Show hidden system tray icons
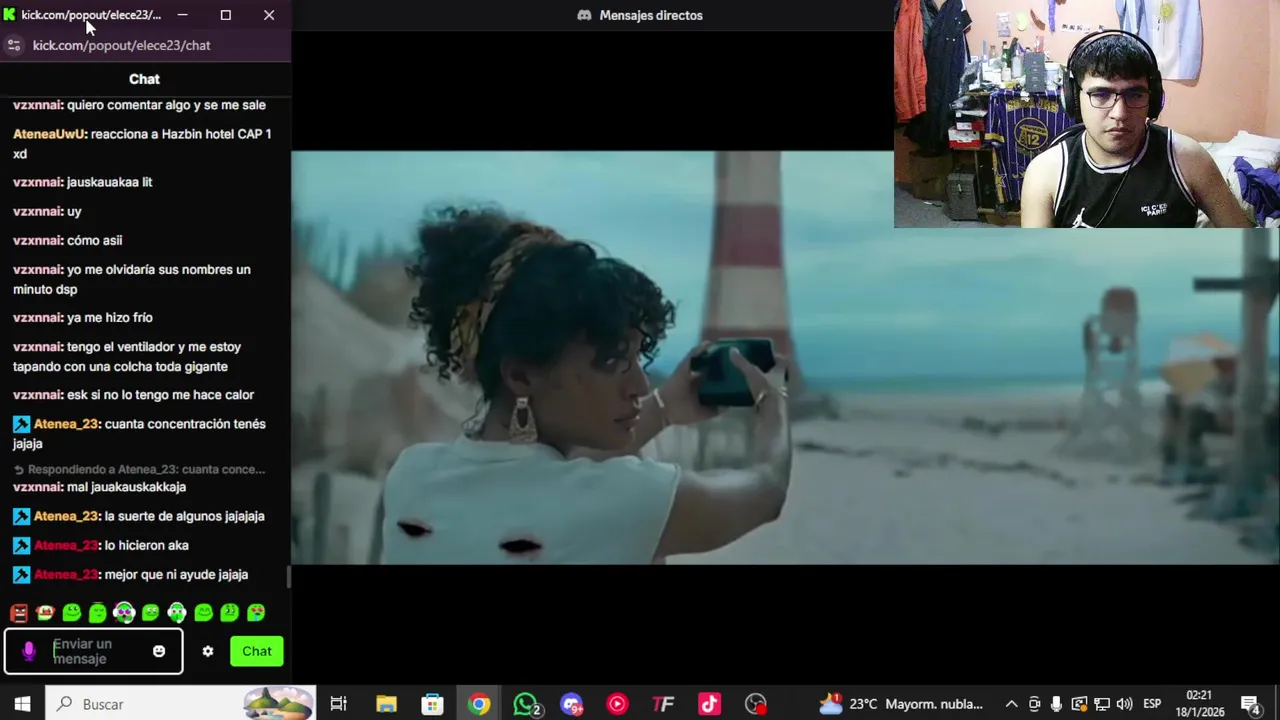Screen dimensions: 1280x720 (1011, 704)
